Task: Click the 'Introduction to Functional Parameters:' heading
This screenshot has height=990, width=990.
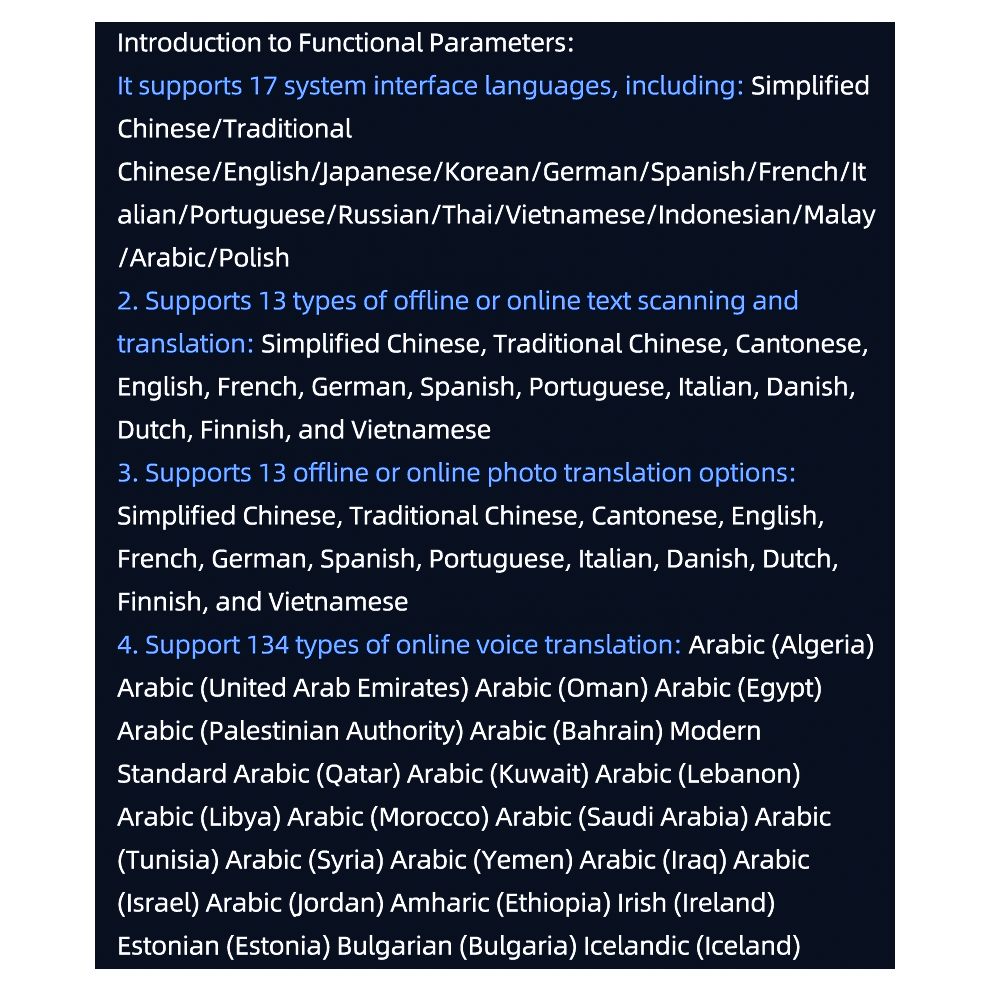Action: 345,43
